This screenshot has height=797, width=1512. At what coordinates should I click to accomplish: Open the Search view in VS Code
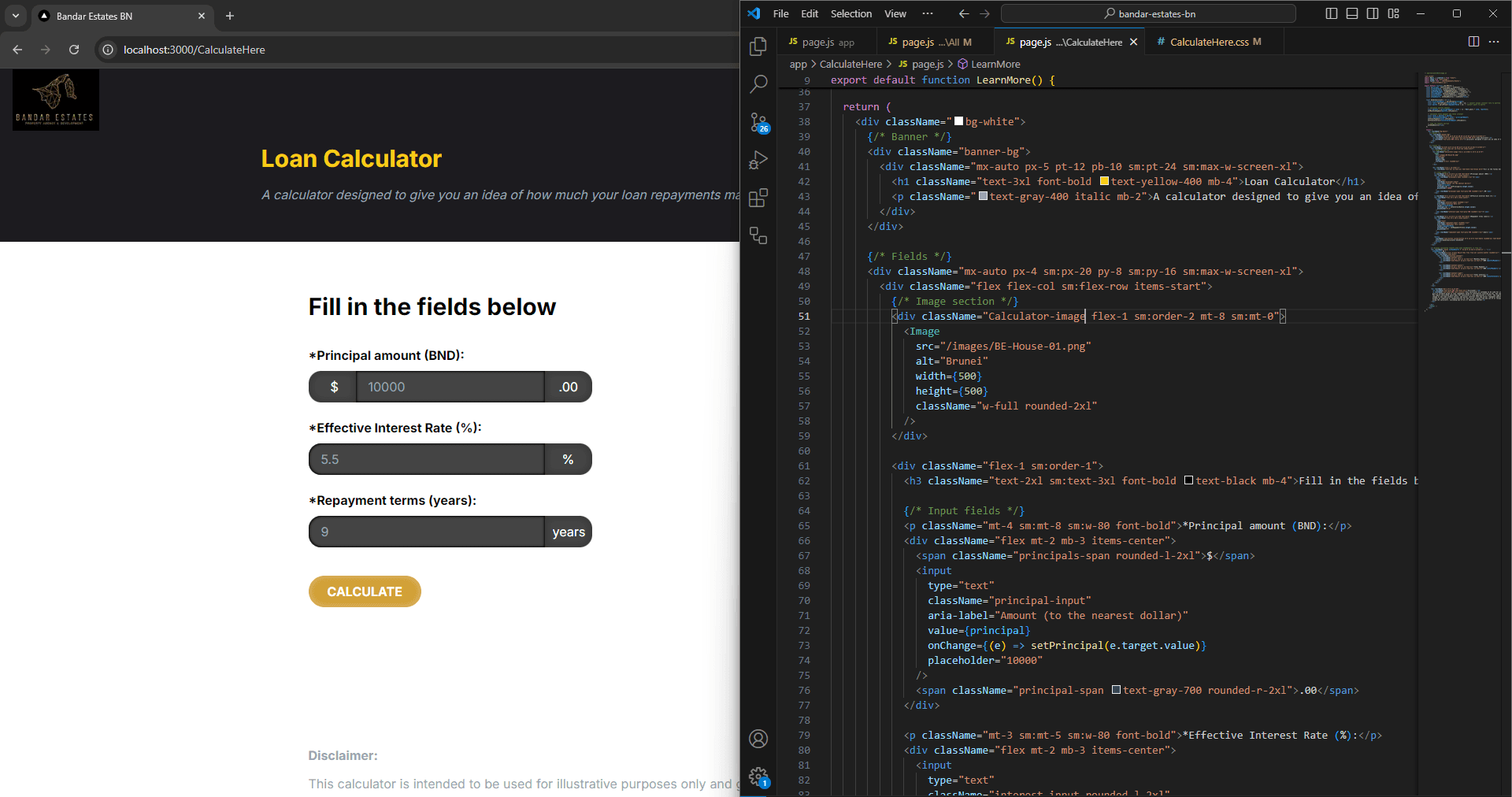758,84
